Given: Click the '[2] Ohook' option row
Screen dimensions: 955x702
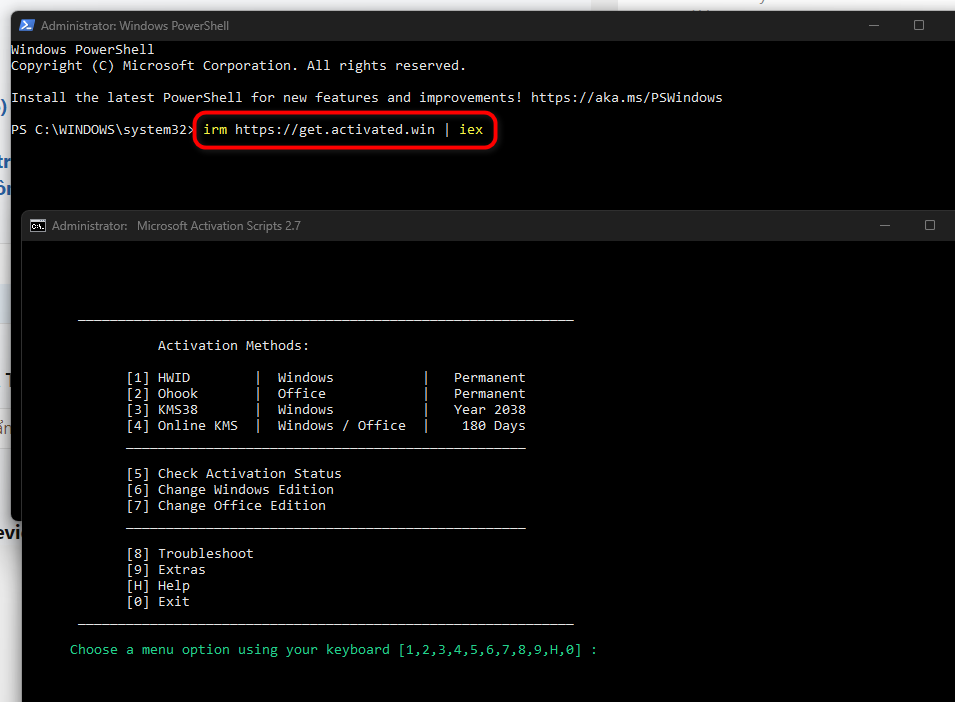Looking at the screenshot, I should point(326,393).
